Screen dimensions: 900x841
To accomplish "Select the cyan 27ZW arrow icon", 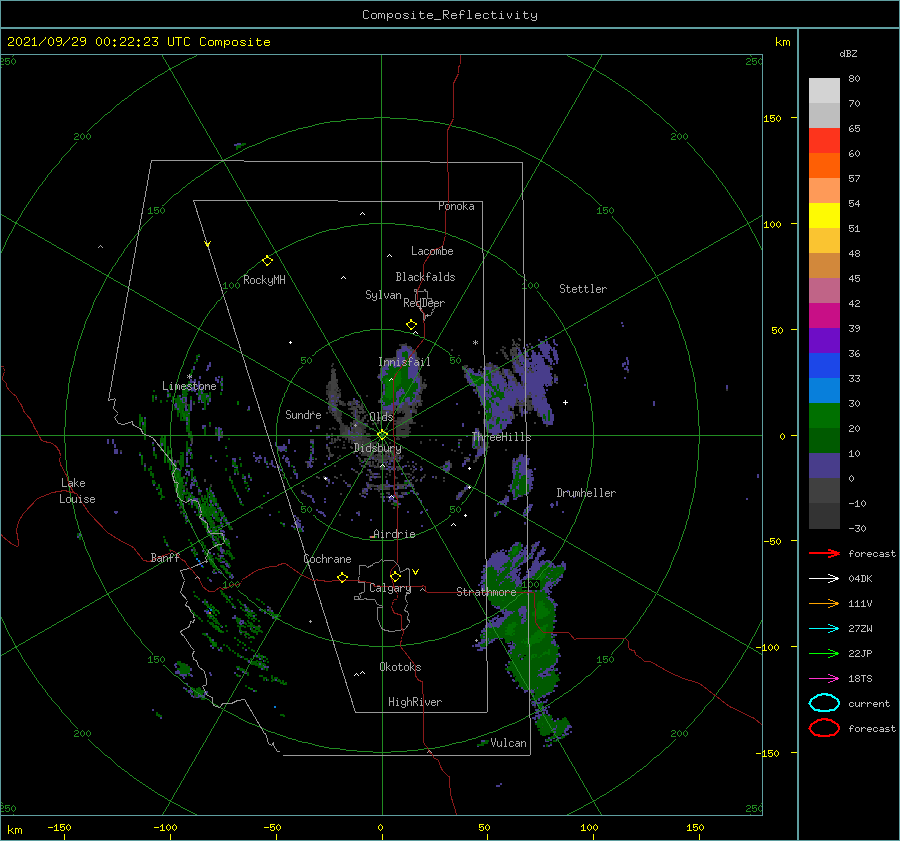I will tap(824, 629).
